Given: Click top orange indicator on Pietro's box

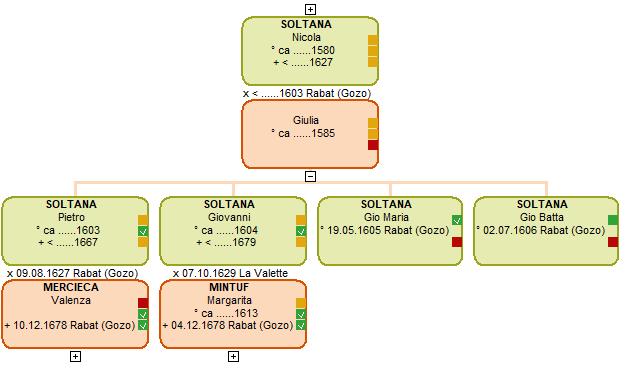Looking at the screenshot, I should click(143, 220).
